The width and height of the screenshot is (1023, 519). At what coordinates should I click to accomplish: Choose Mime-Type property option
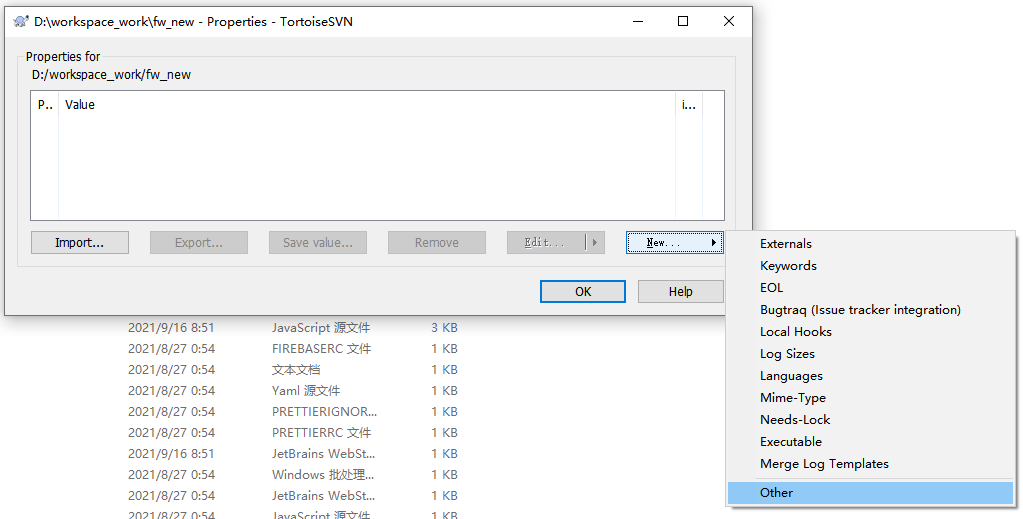[x=870, y=398]
